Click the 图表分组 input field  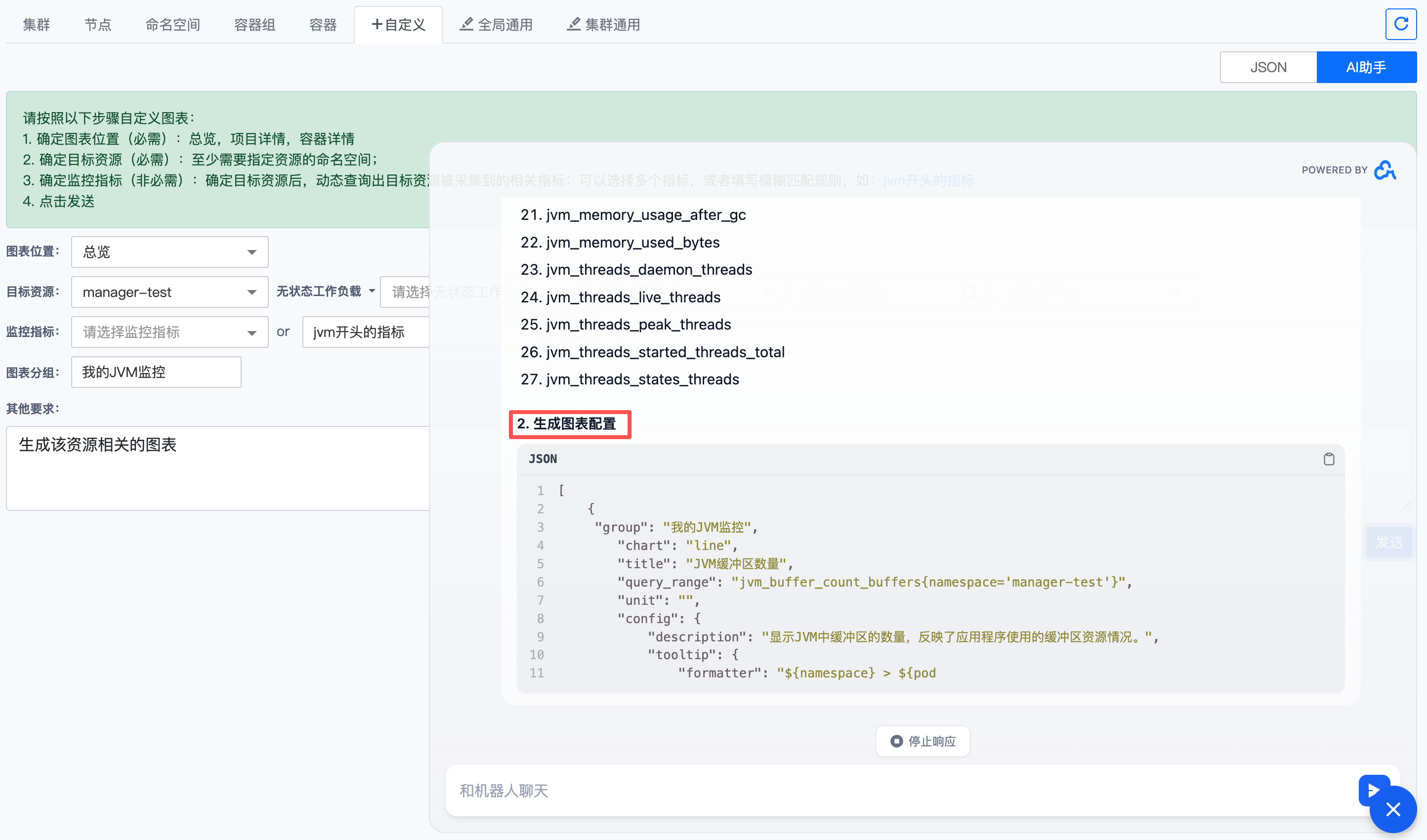[x=156, y=372]
